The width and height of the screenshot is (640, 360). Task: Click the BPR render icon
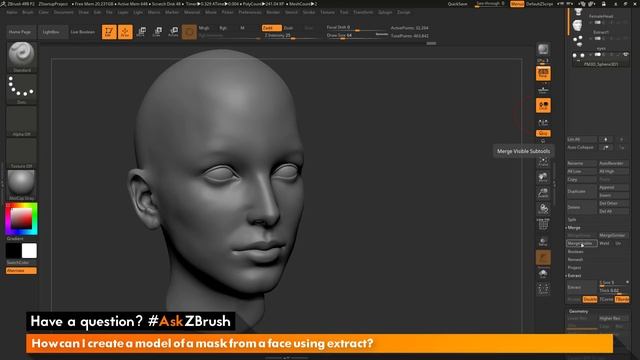tap(543, 50)
